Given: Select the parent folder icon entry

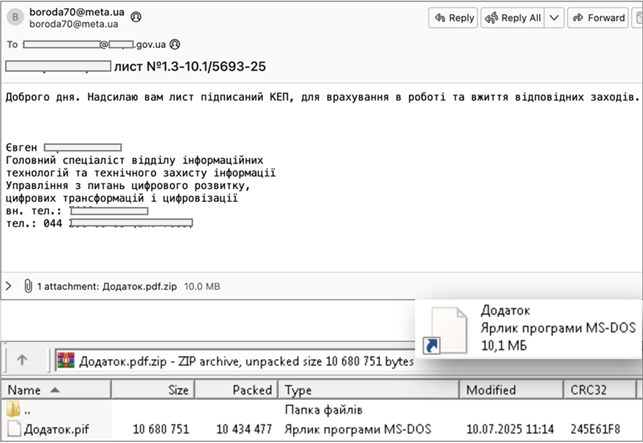Looking at the screenshot, I should click(13, 409).
